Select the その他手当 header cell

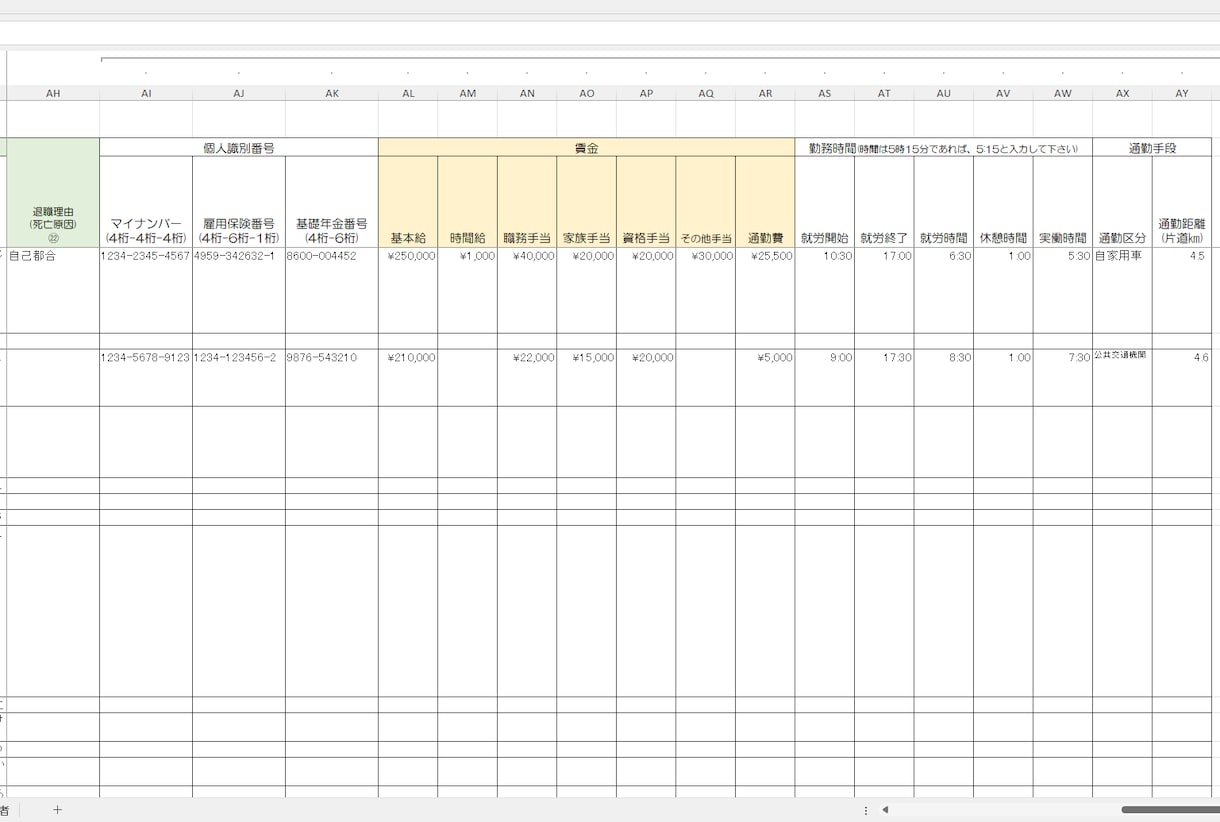706,202
